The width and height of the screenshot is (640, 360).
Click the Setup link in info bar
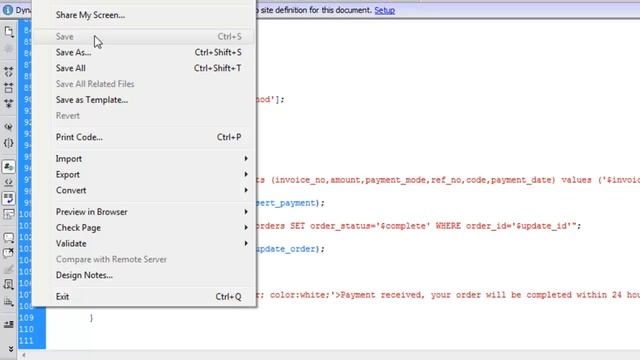click(x=384, y=10)
